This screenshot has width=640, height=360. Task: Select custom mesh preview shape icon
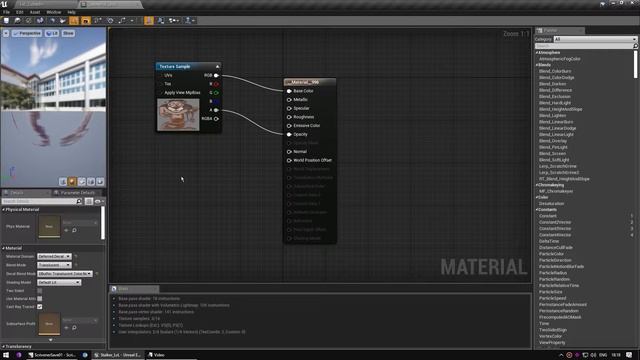tap(100, 182)
